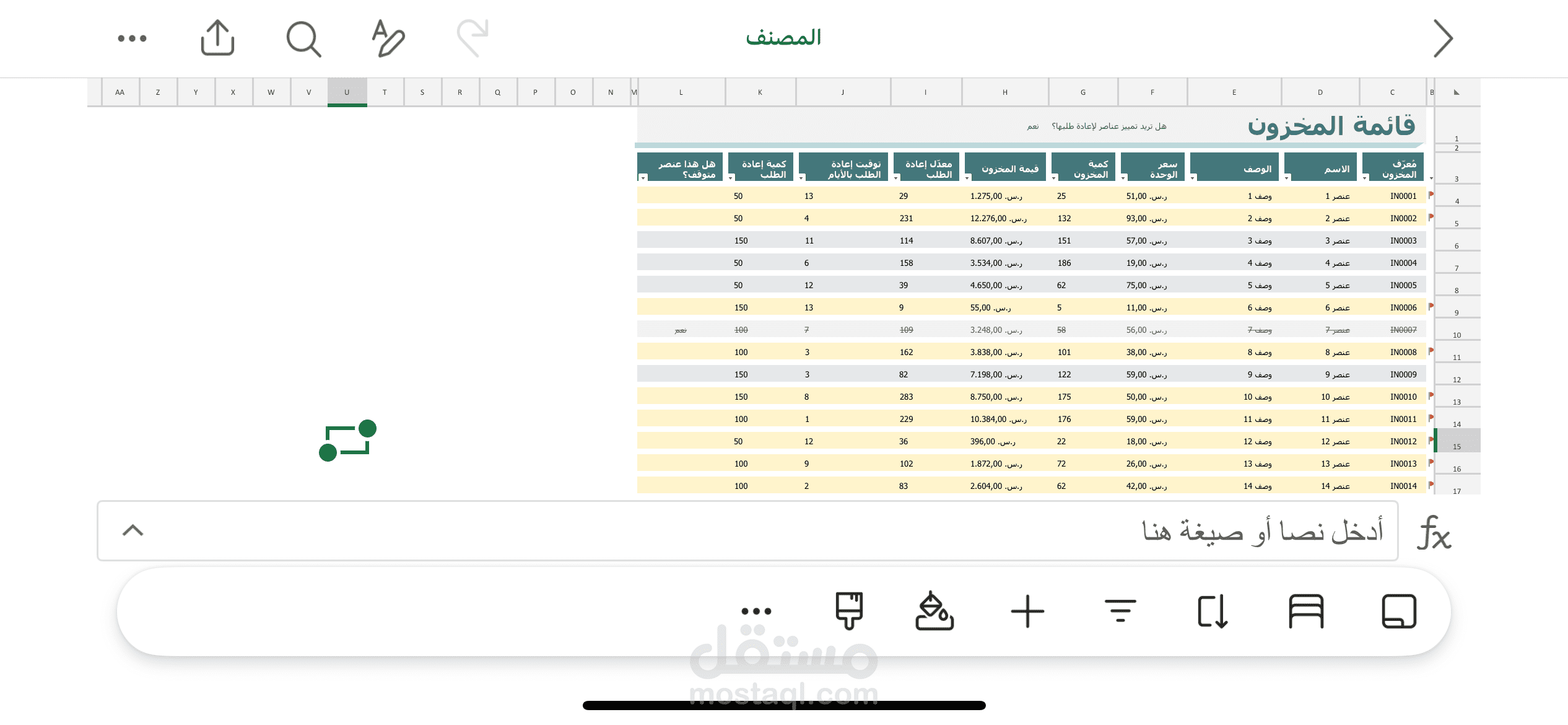1568x725 pixels.
Task: Open filter dropdown on كمية المخزون column
Action: click(1053, 178)
